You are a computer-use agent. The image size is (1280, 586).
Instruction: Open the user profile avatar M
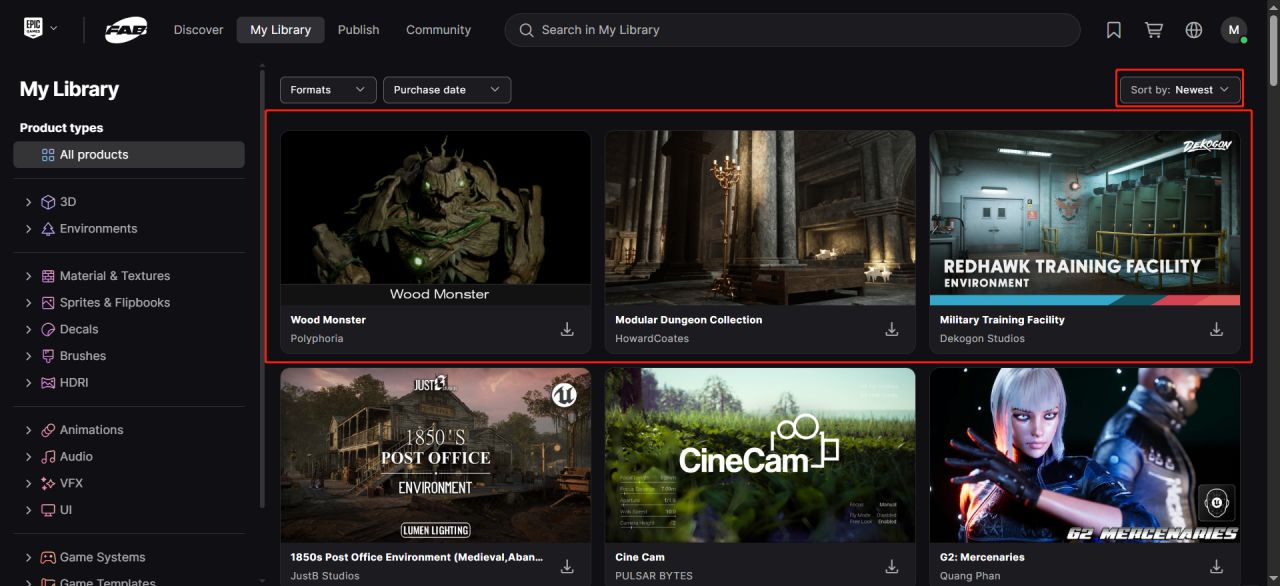pos(1234,30)
